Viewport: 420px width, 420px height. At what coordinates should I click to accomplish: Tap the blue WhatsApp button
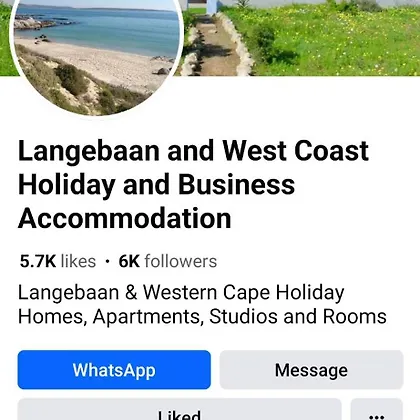coord(114,370)
